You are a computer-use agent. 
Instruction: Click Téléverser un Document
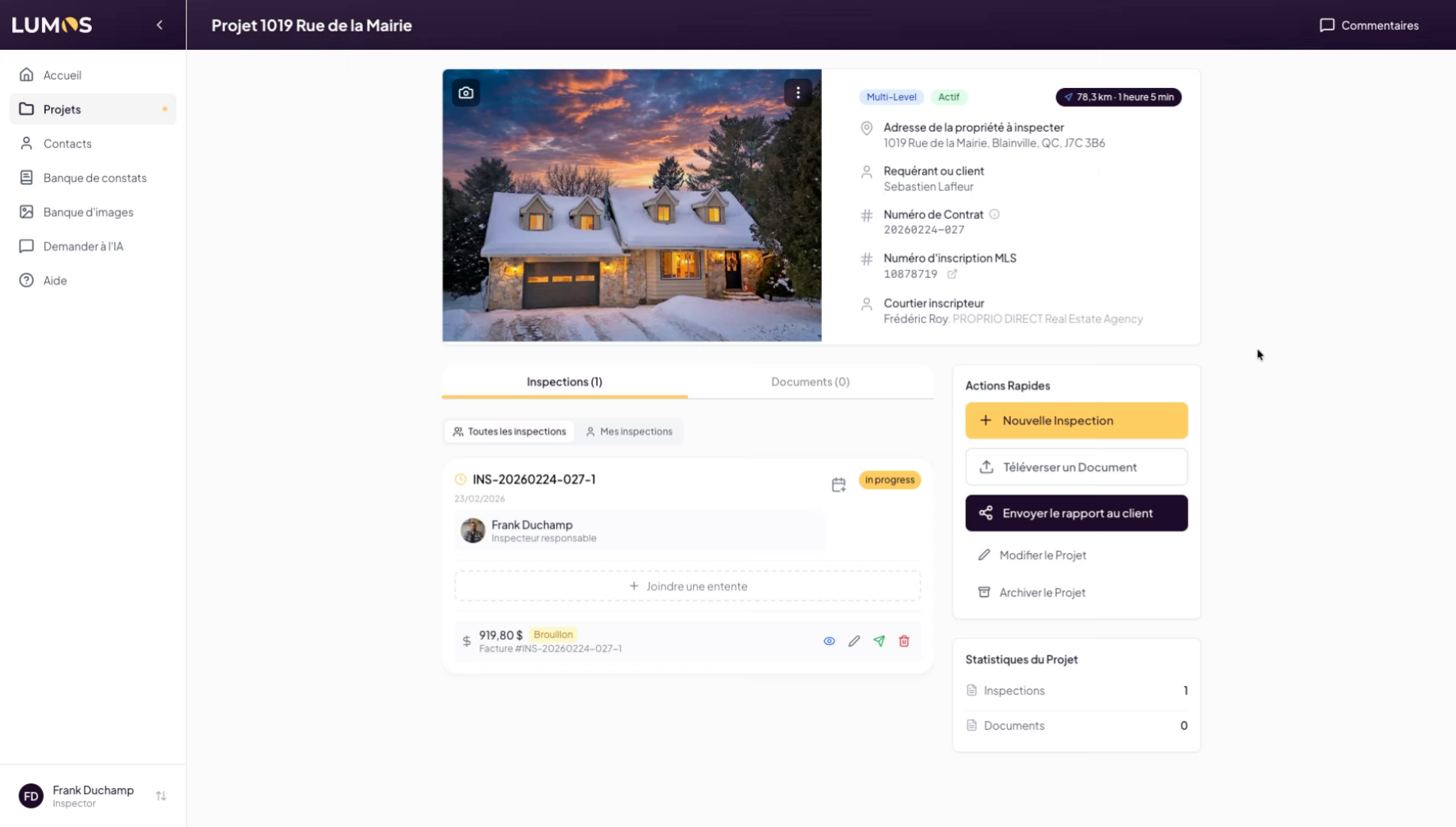click(x=1076, y=467)
